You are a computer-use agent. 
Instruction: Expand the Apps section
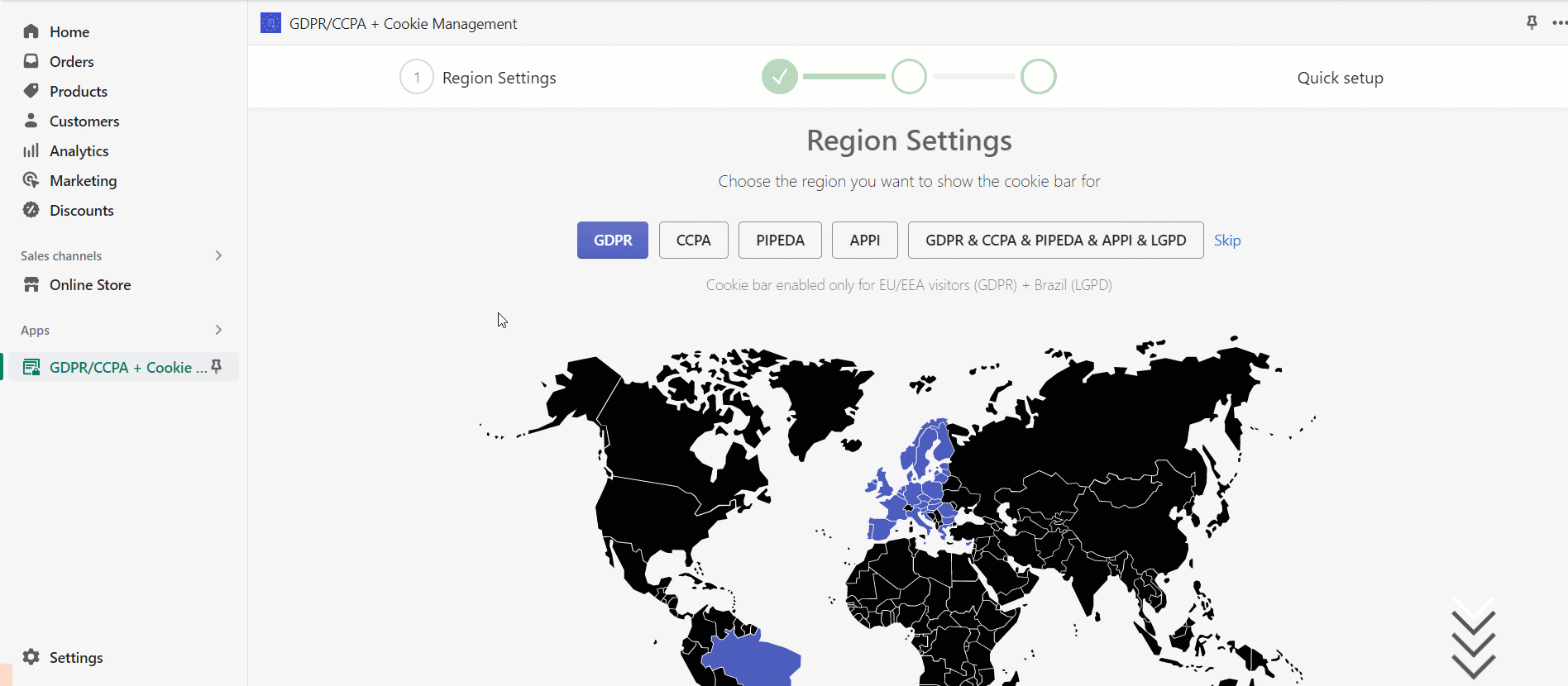(218, 330)
